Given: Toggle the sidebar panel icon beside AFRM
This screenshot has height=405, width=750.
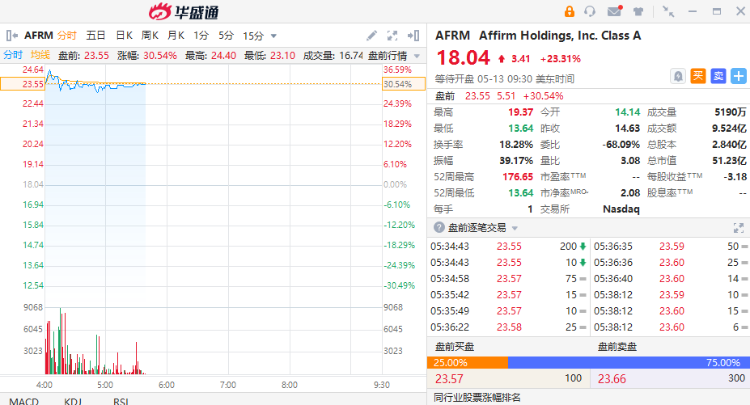Looking at the screenshot, I should (11, 34).
